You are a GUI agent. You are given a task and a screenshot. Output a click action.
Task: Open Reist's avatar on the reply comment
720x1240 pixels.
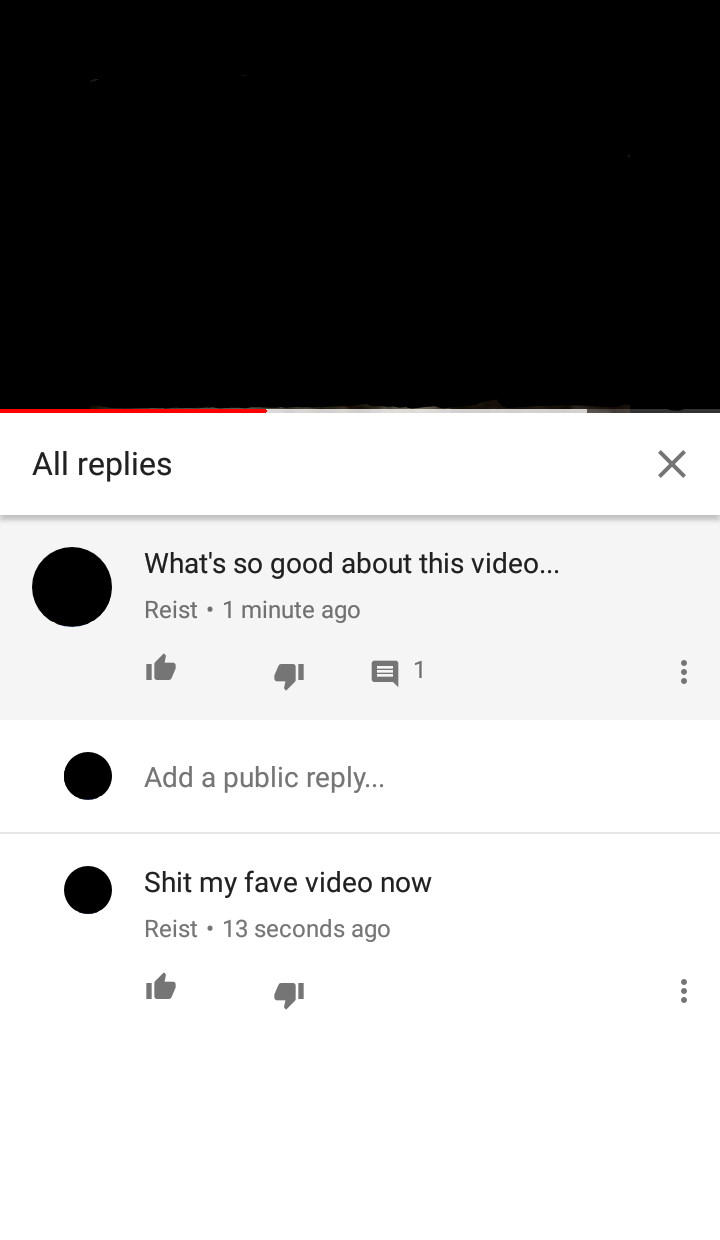(88, 890)
